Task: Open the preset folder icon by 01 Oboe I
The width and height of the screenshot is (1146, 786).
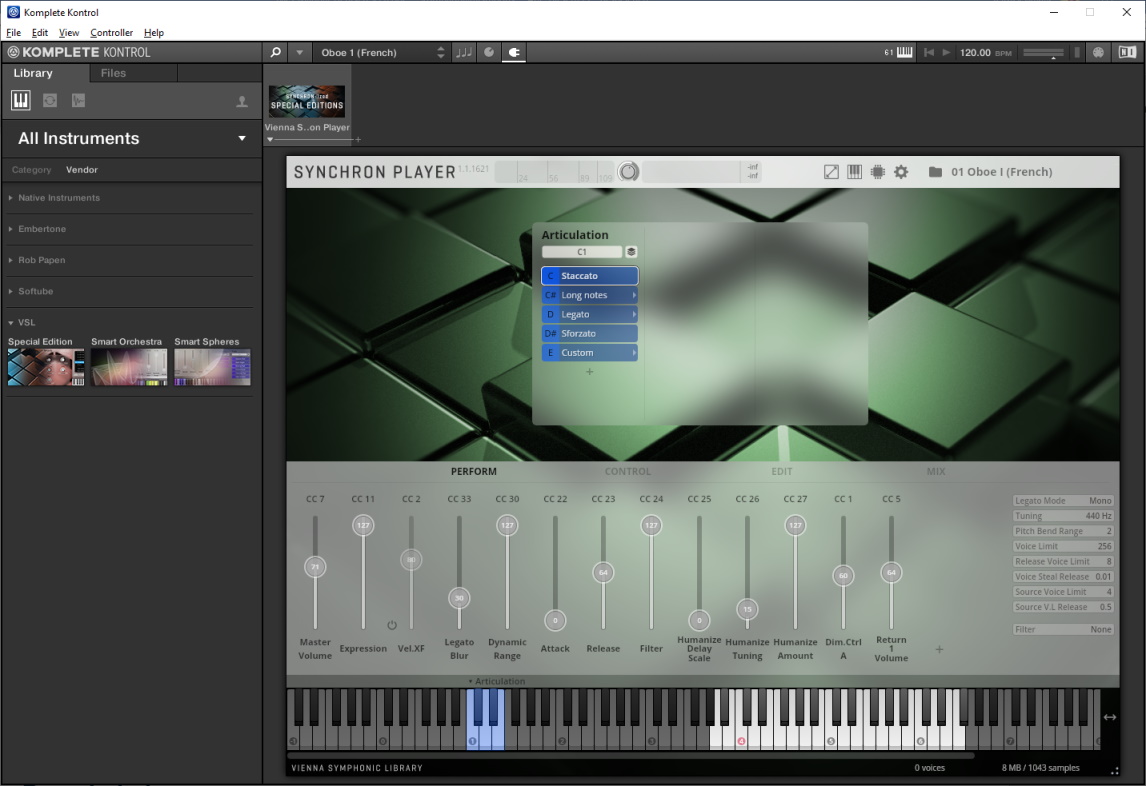Action: coord(935,172)
